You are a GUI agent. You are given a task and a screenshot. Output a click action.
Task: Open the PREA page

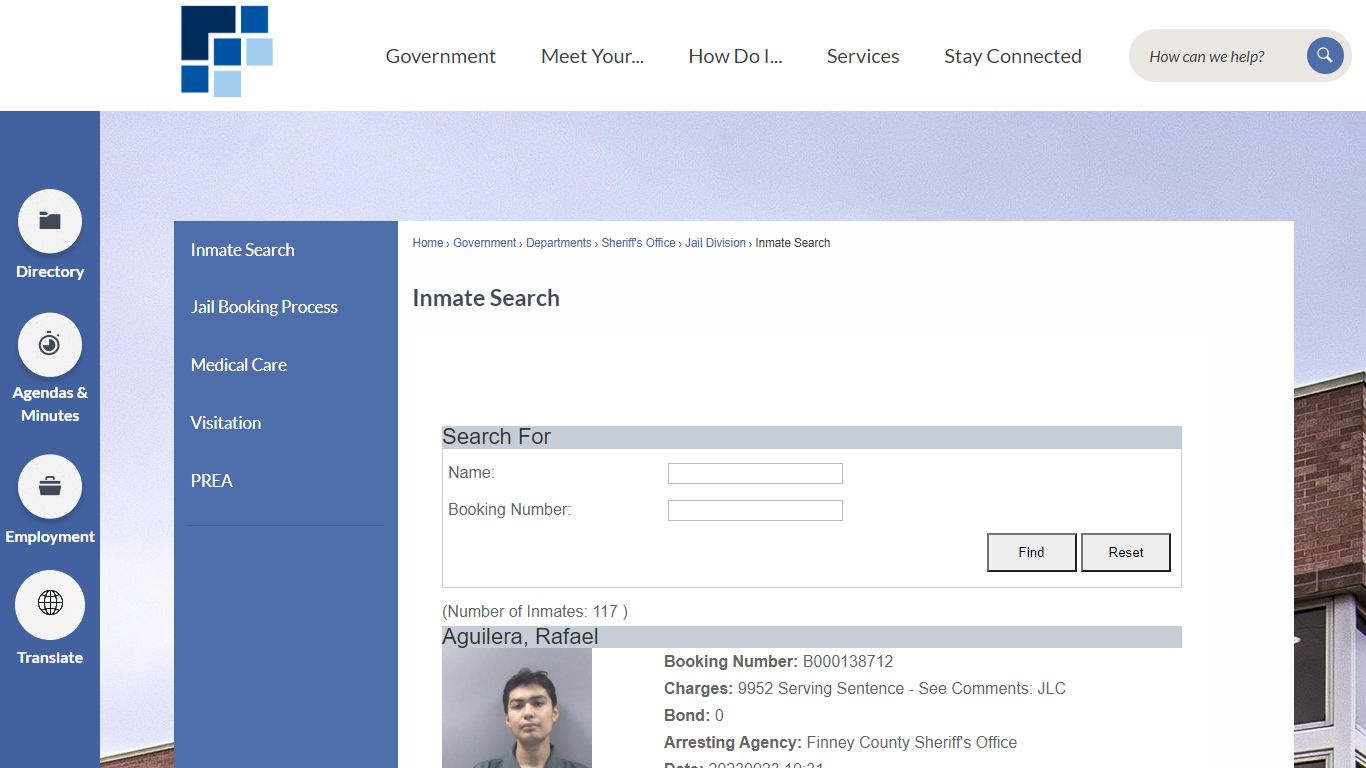point(212,481)
